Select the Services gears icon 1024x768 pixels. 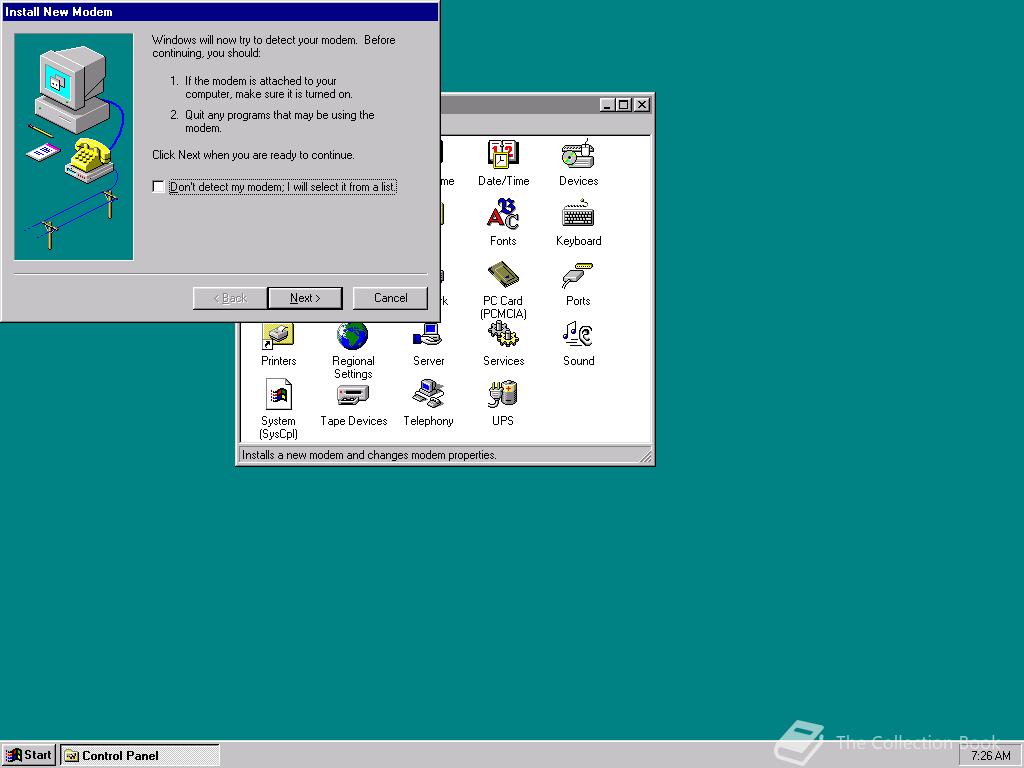(x=503, y=336)
